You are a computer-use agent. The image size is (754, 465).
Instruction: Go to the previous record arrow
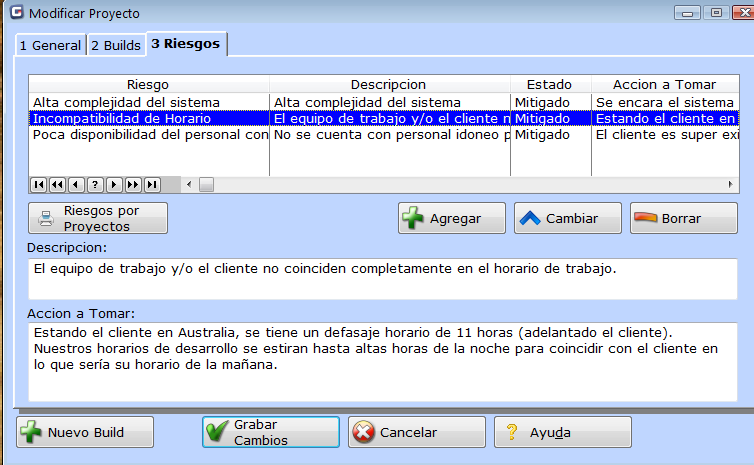coord(76,184)
